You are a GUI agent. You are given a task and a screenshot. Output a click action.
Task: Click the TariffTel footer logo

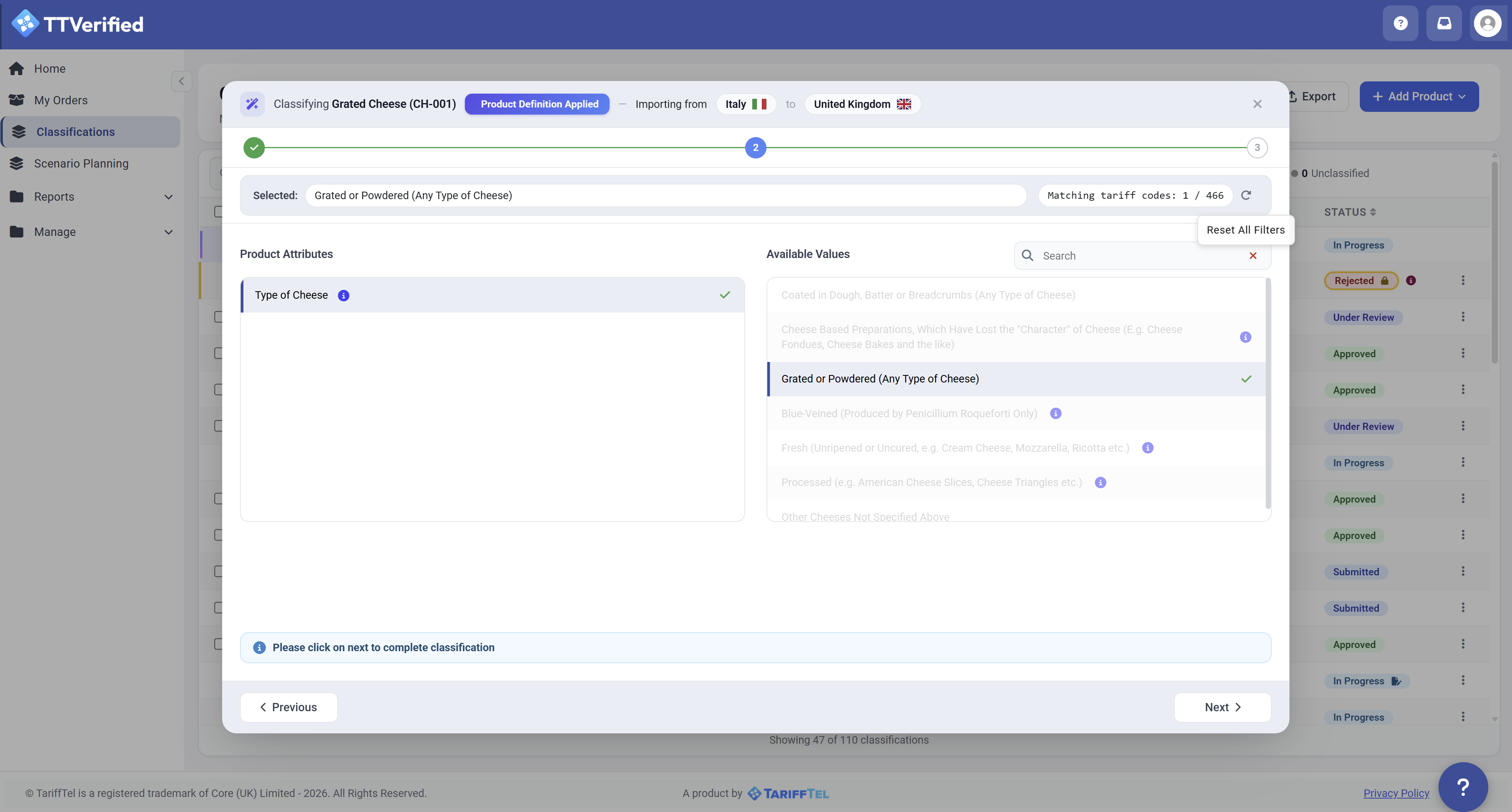point(788,793)
